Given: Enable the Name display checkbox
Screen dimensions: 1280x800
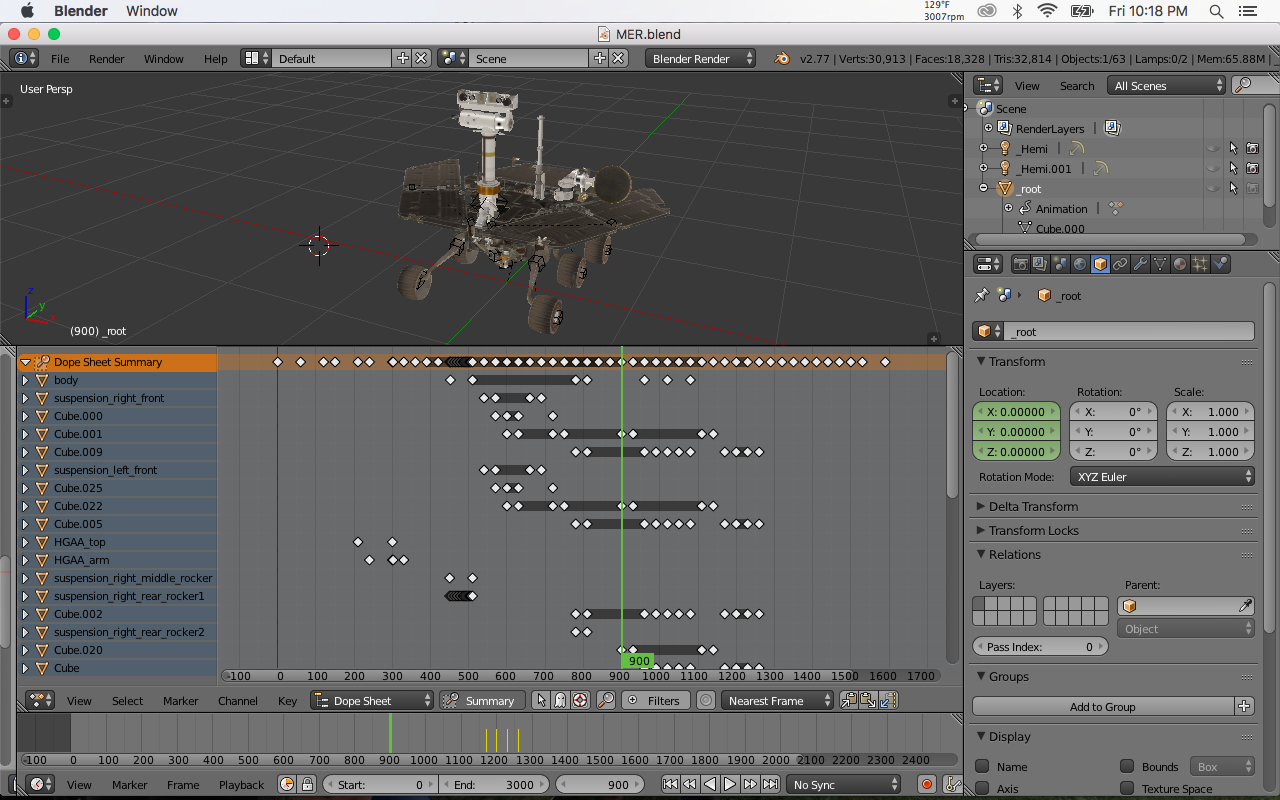Looking at the screenshot, I should pos(982,767).
